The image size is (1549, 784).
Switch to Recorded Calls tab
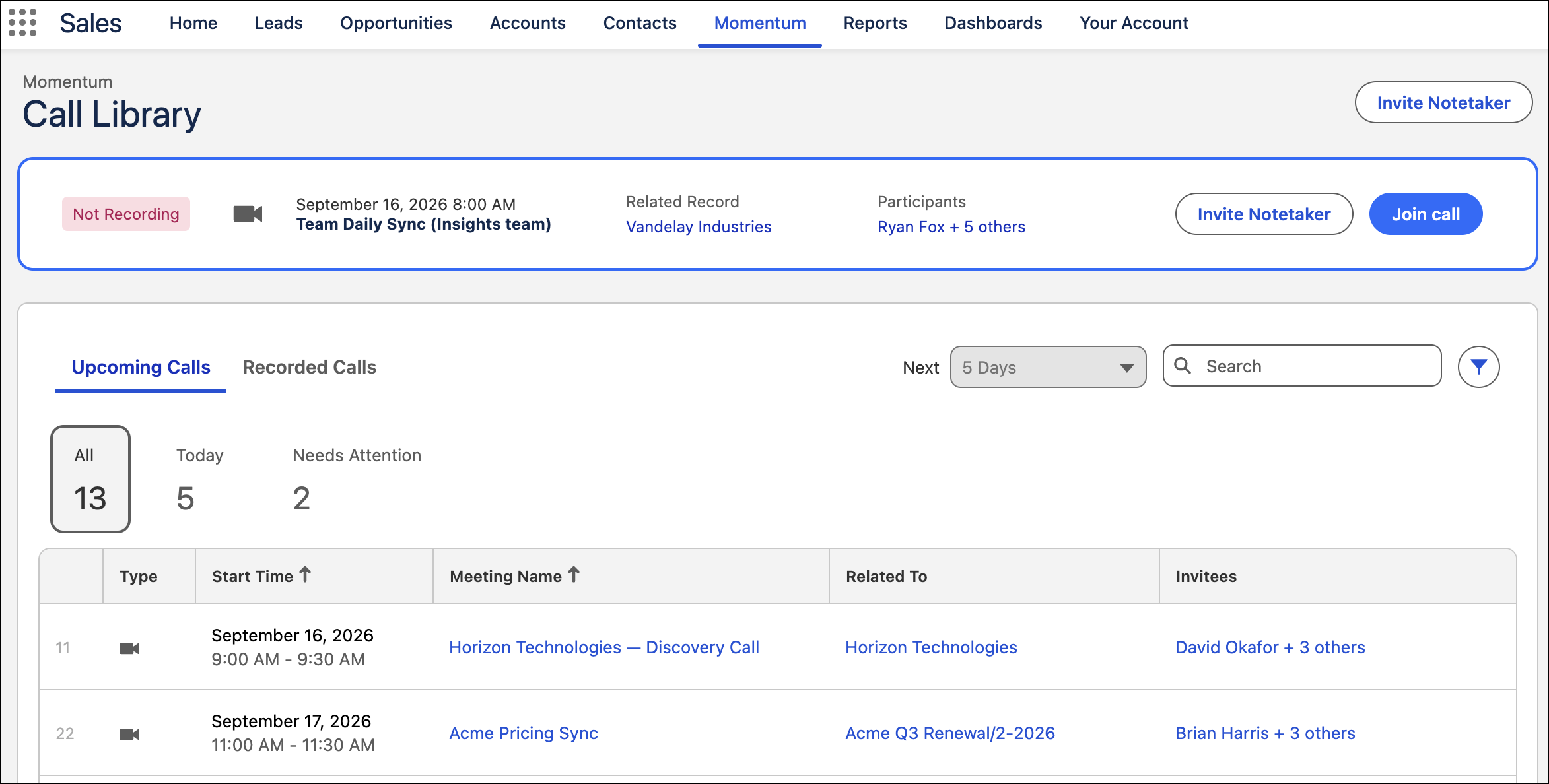pos(309,367)
